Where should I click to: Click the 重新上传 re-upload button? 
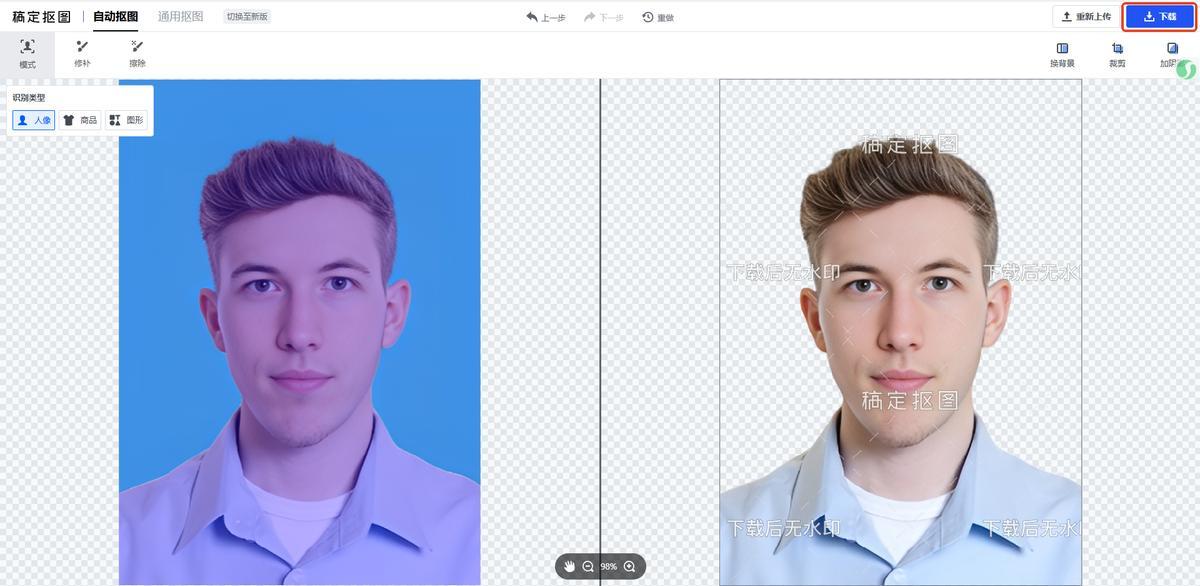tap(1086, 17)
